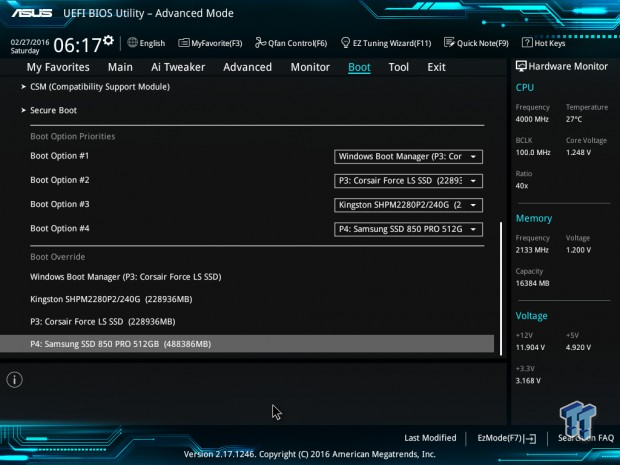Open Quick Note notepad icon
Viewport: 620px width, 465px height.
click(x=449, y=43)
